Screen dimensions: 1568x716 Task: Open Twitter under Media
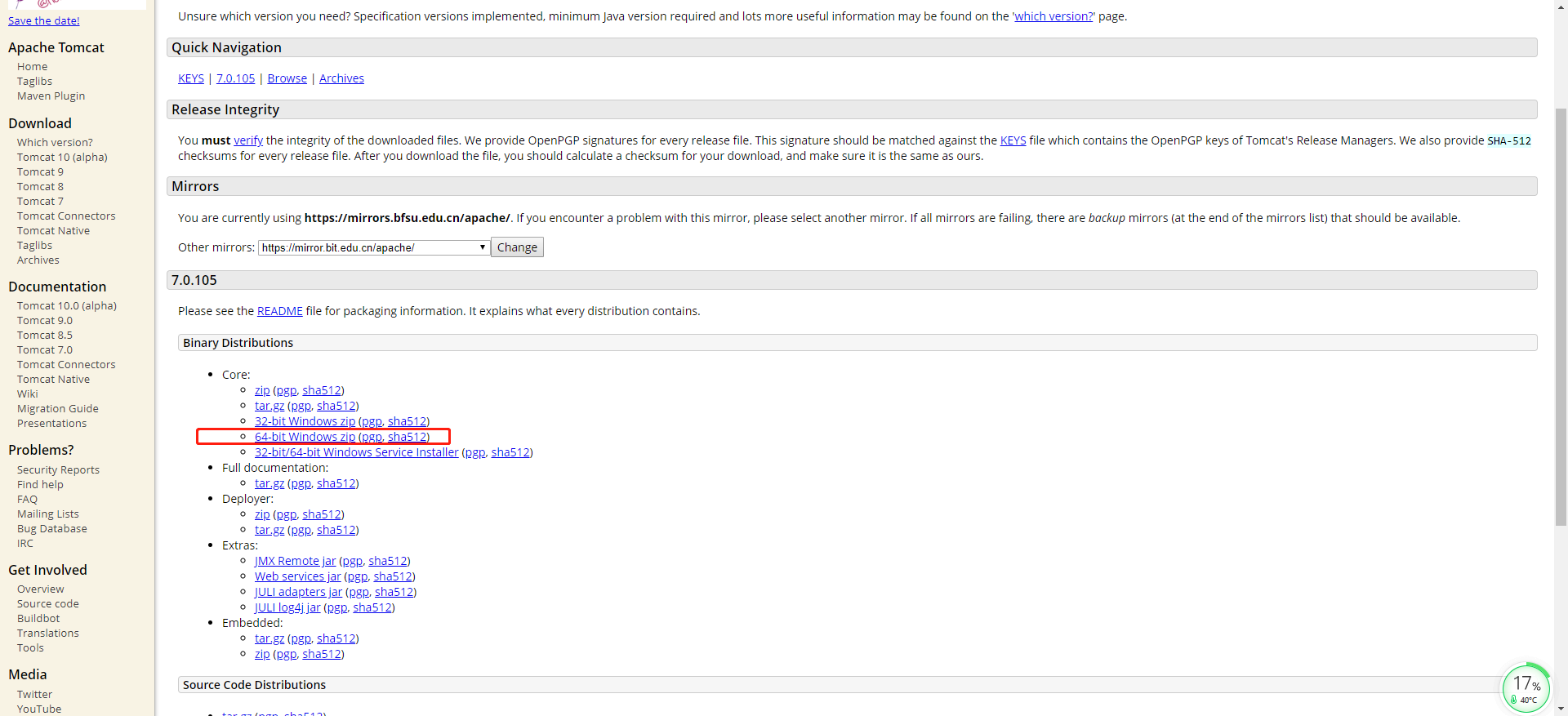click(x=34, y=695)
